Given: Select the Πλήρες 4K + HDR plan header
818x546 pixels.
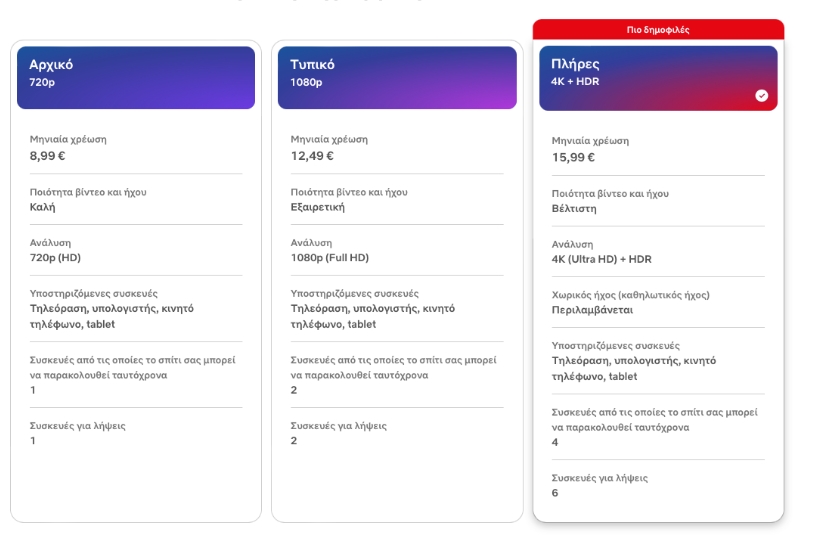Looking at the screenshot, I should (657, 77).
